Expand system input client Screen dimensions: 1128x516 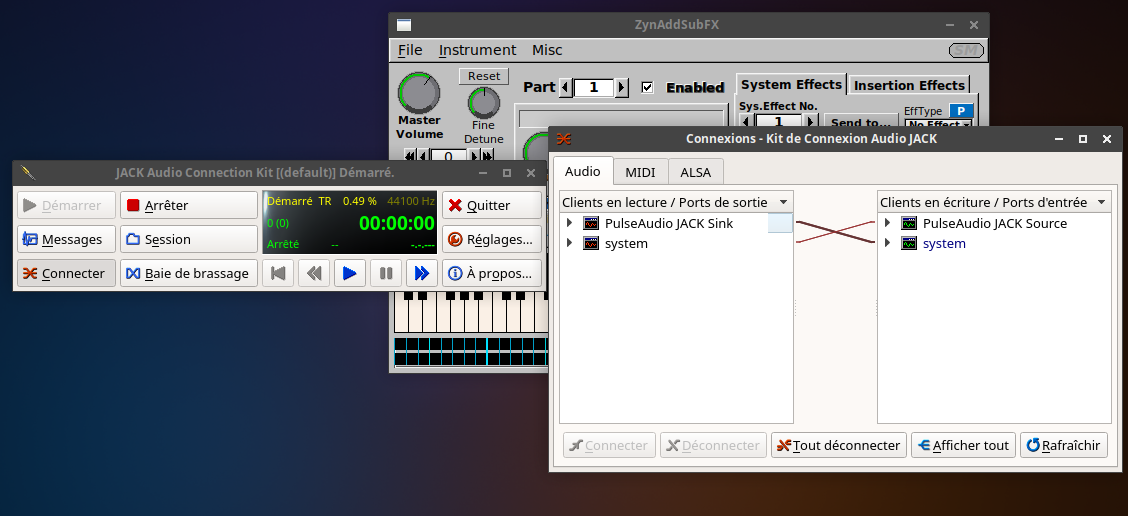[888, 243]
